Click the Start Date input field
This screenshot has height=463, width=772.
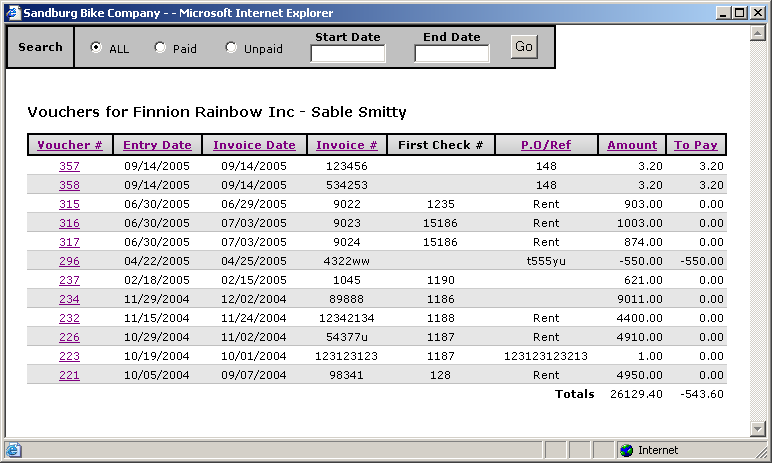click(347, 54)
